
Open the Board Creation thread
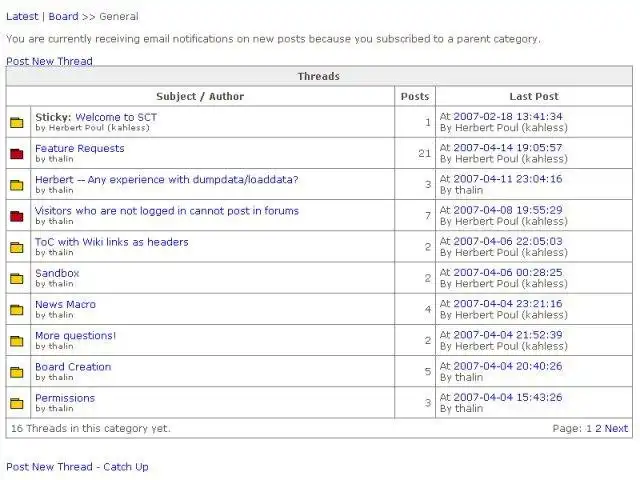coord(73,367)
